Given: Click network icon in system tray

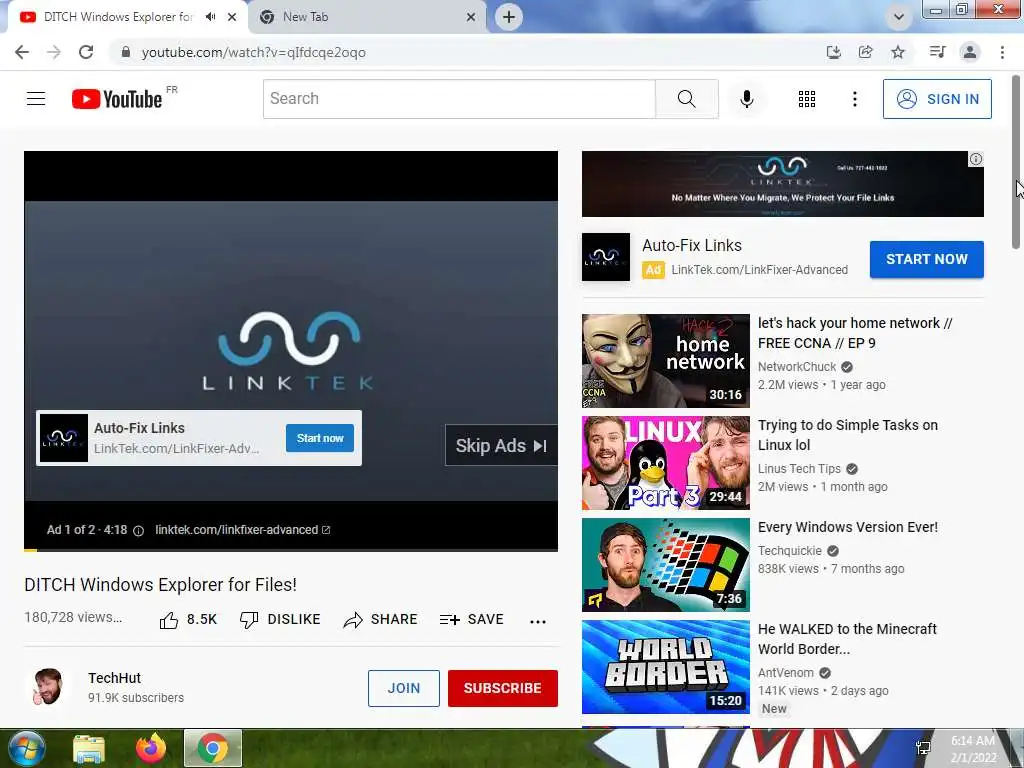Looking at the screenshot, I should pos(923,748).
